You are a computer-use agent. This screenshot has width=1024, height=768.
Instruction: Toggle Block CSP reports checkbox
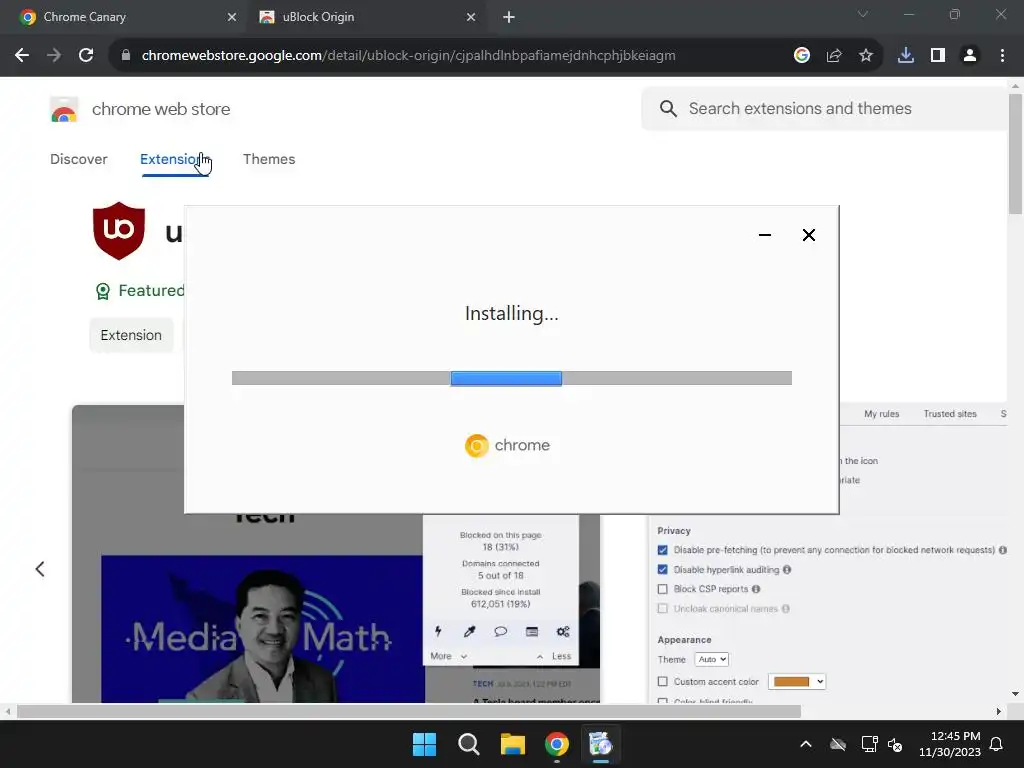663,589
